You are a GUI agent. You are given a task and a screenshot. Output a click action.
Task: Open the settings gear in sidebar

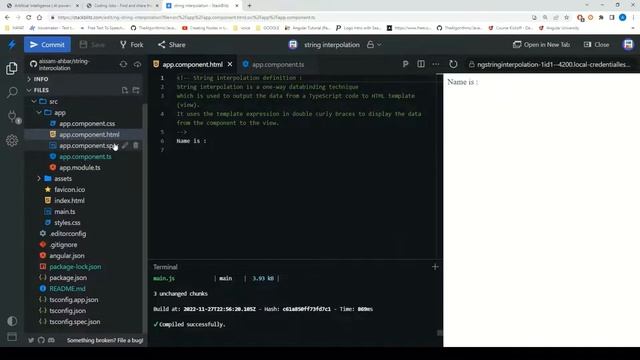coord(12,141)
